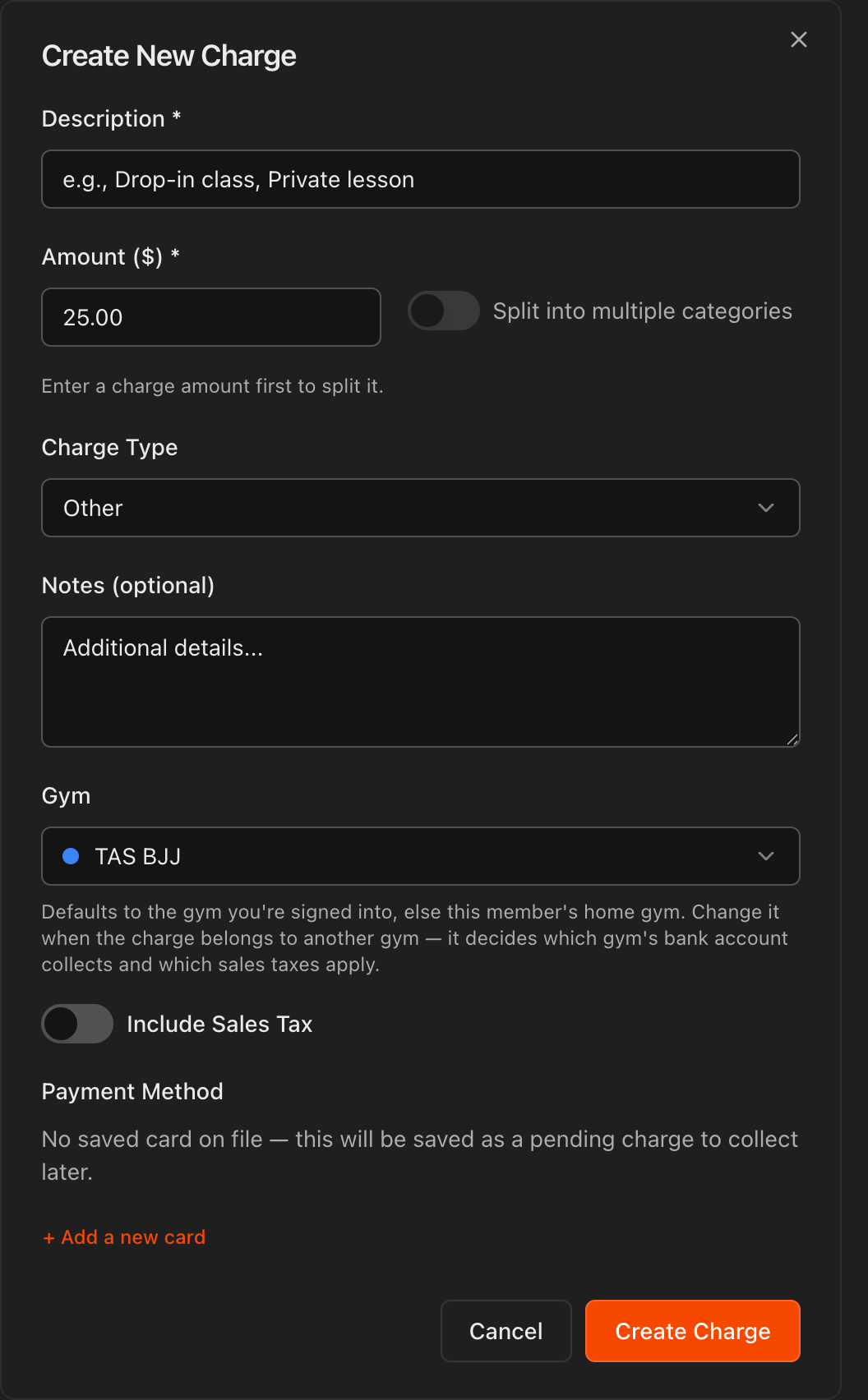The height and width of the screenshot is (1400, 868).
Task: Click the Create Charge button
Action: point(693,1331)
